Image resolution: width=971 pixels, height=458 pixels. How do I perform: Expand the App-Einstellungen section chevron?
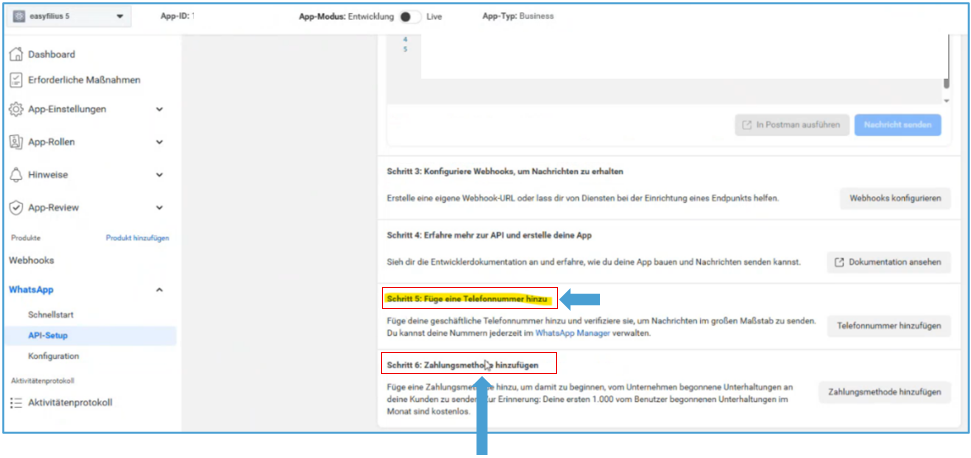pyautogui.click(x=159, y=109)
